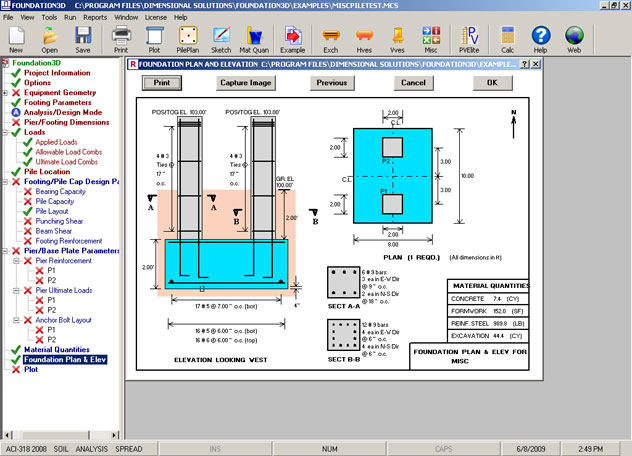The image size is (632, 456).
Task: Open the File menu
Action: point(8,17)
